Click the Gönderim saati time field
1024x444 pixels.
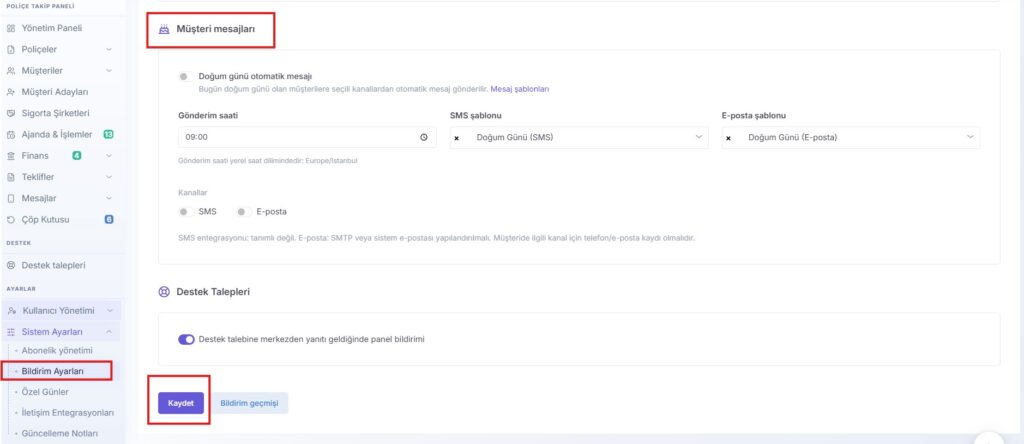click(307, 137)
